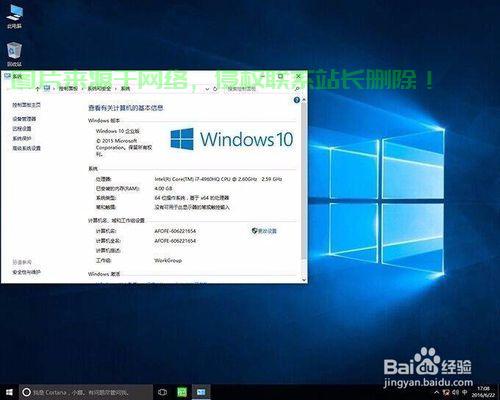Click the Cortana search box
500x400 pixels.
pos(86,392)
